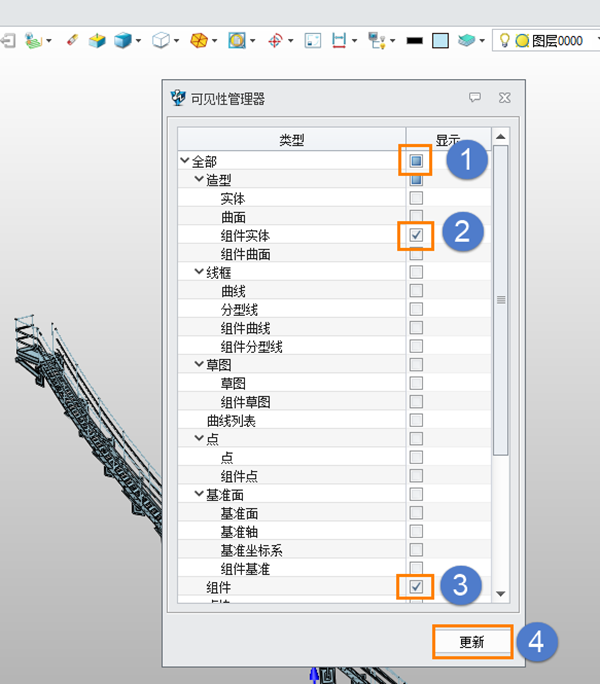This screenshot has width=600, height=684.
Task: Toggle the 实体 display checkbox
Action: [416, 198]
